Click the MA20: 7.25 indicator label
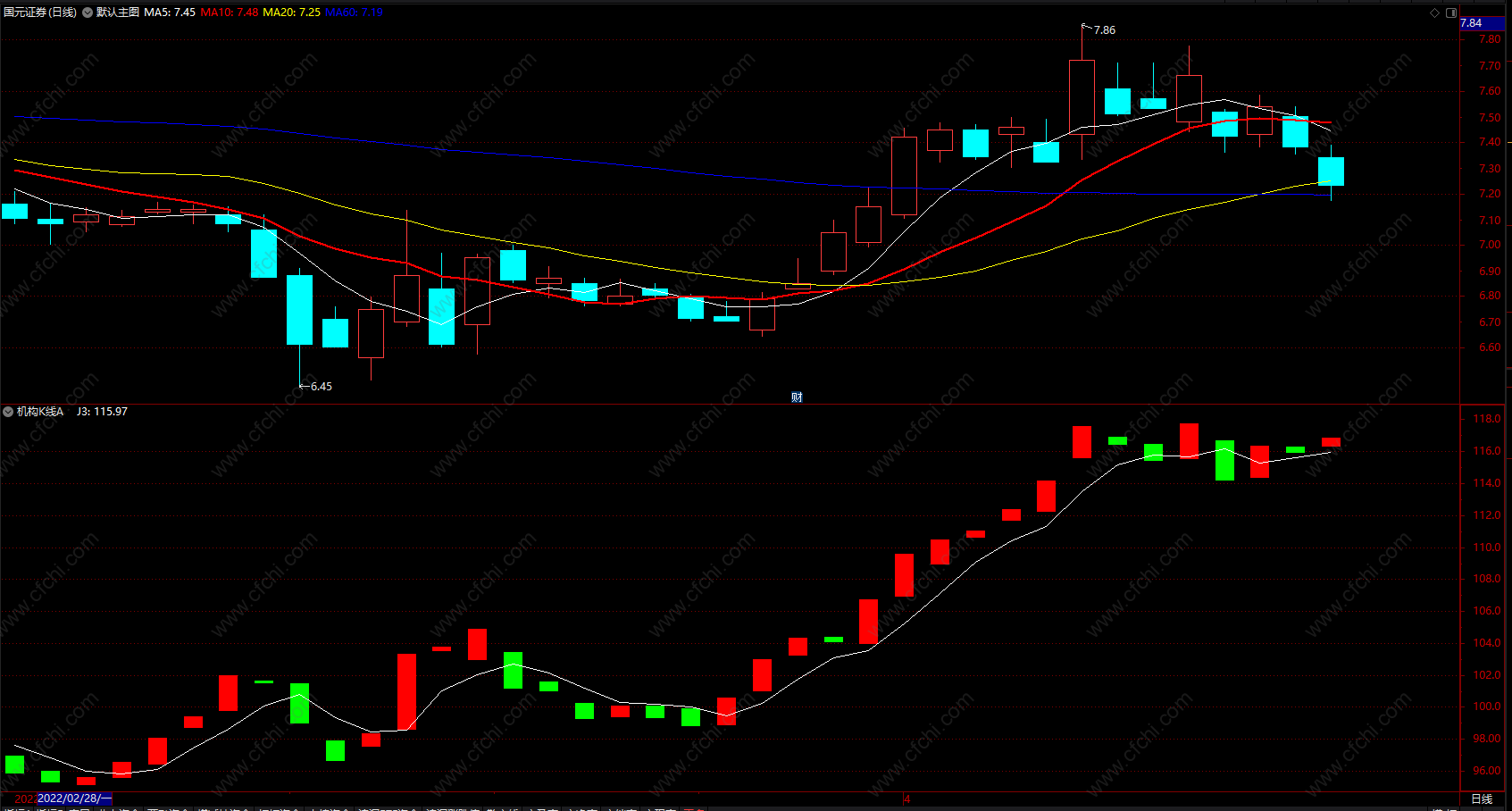The image size is (1512, 811). 291,13
